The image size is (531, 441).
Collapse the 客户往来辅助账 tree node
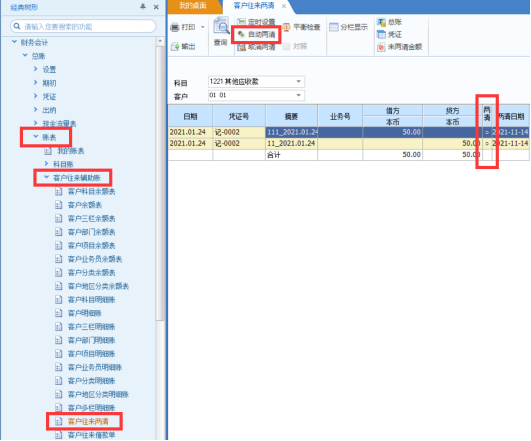[46, 177]
